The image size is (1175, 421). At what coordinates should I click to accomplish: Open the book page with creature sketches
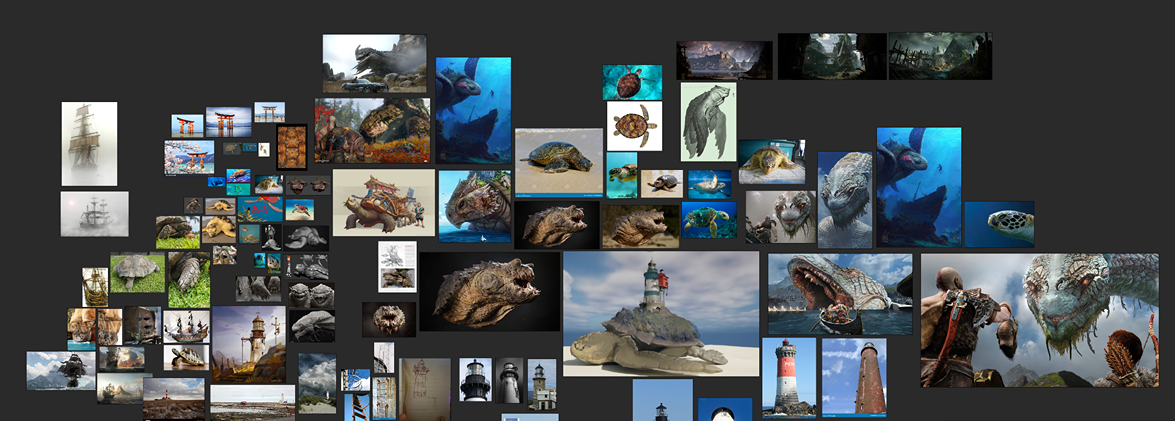[x=397, y=267]
